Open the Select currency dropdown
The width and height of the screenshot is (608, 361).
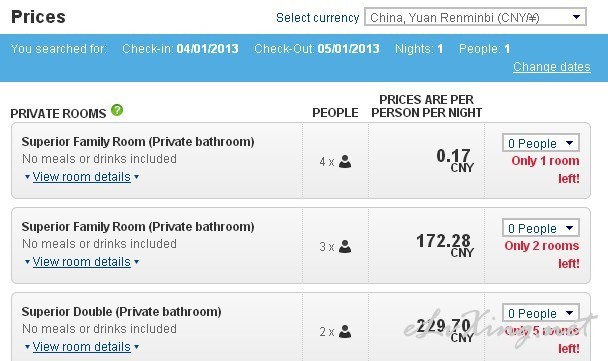[x=475, y=17]
